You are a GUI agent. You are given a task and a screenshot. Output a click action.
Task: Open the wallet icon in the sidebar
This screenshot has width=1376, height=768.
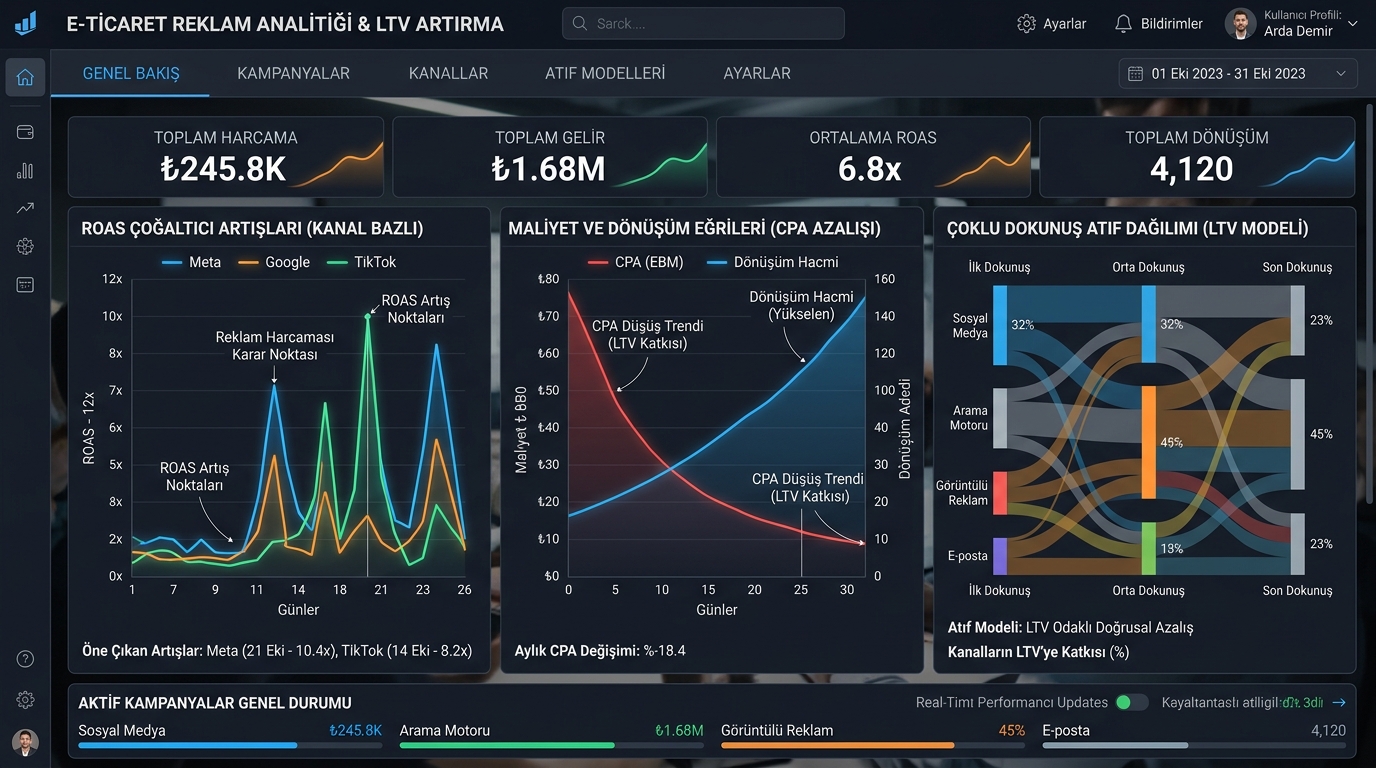(25, 132)
